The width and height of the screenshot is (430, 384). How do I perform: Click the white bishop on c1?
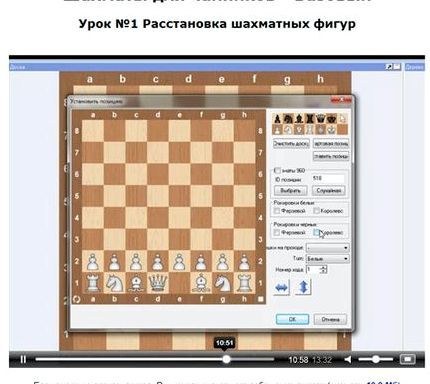click(136, 283)
